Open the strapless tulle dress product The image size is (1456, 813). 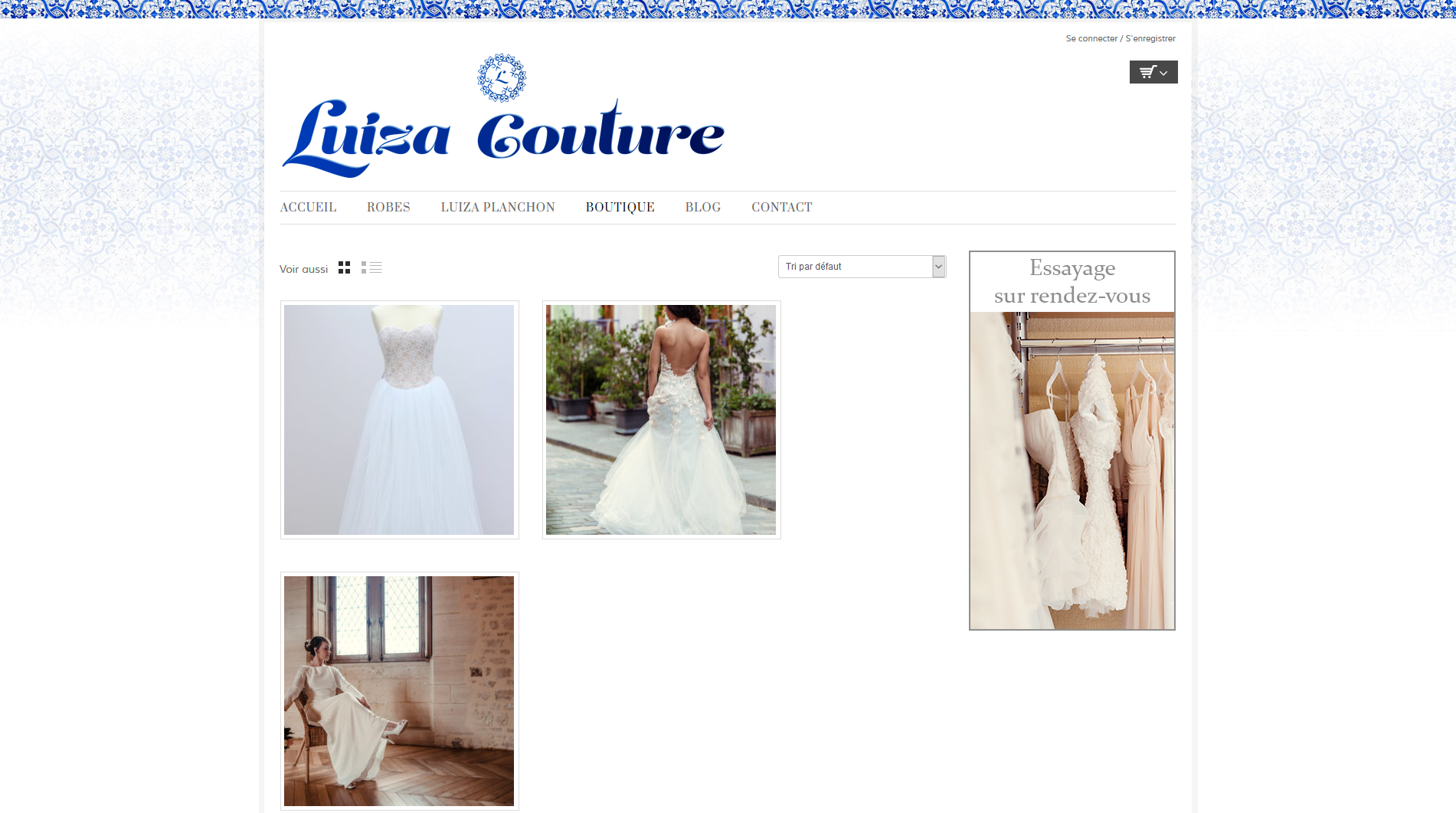(399, 420)
